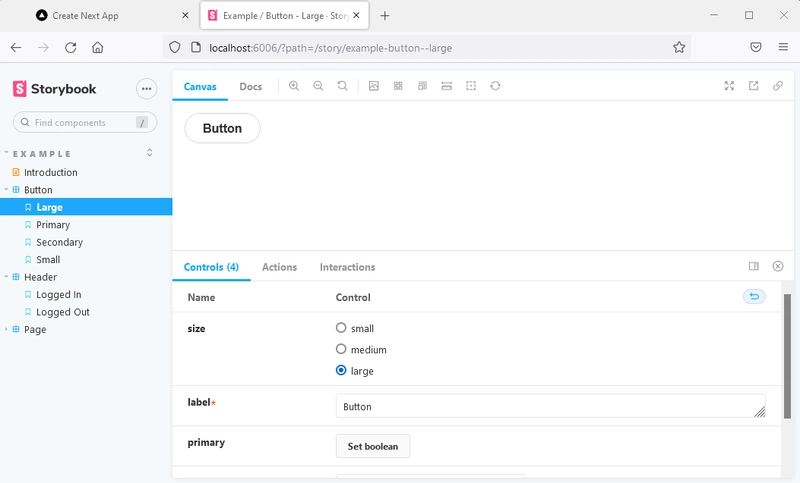Reset canvas zoom

click(x=342, y=86)
